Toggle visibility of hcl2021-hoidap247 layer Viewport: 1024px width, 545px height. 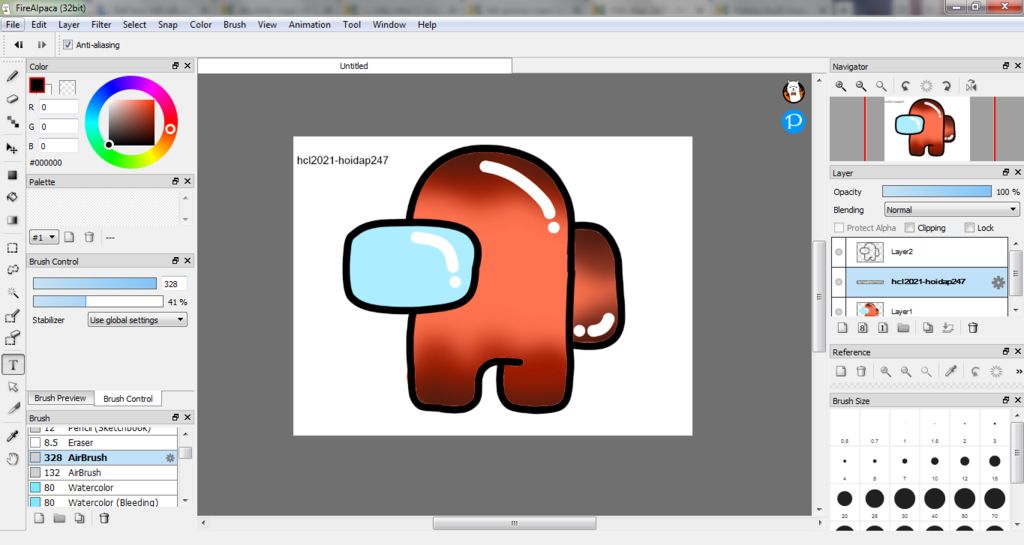click(839, 282)
